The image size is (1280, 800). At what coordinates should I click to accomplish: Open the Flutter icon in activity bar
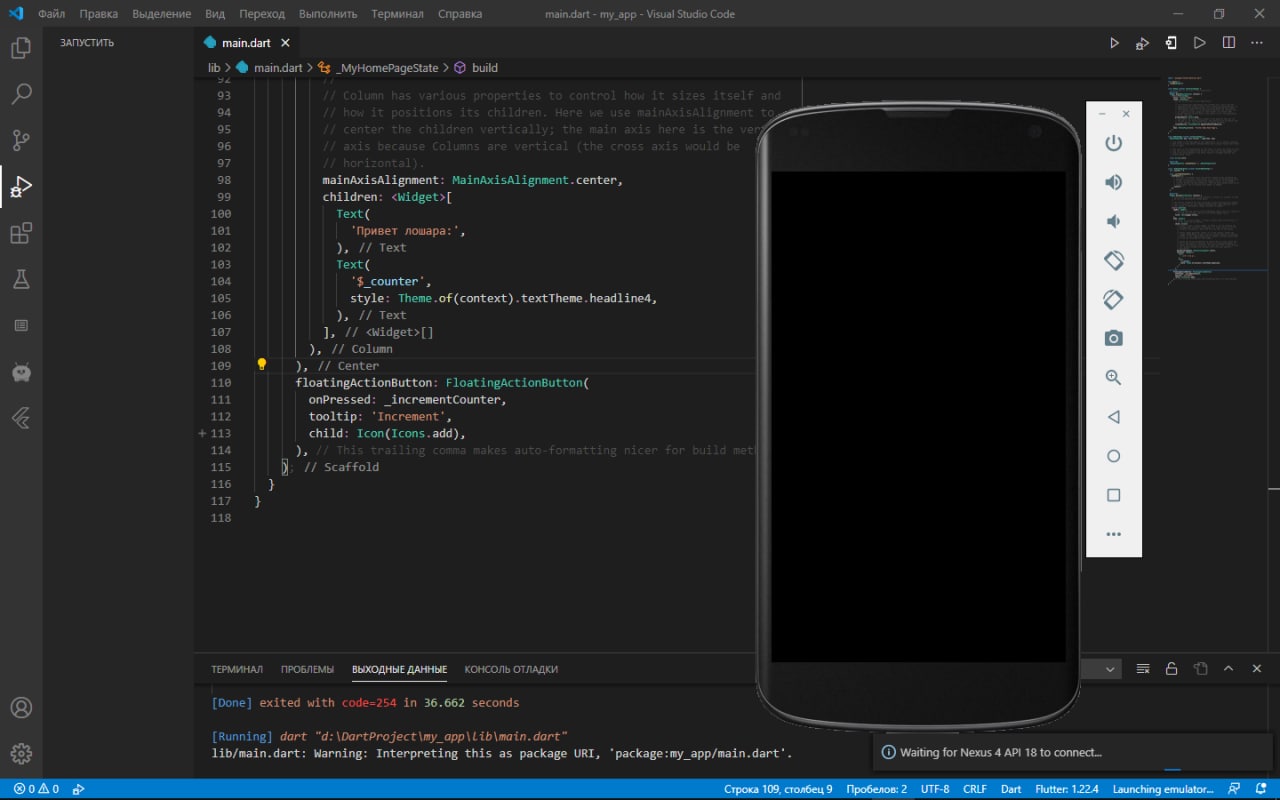point(21,418)
